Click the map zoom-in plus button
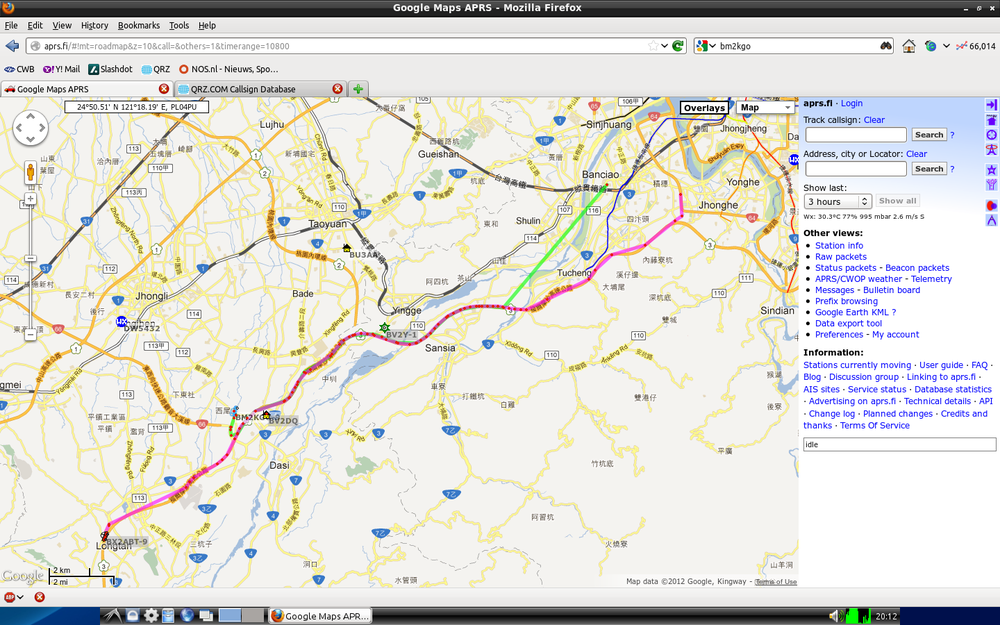The image size is (1000, 625). pos(31,199)
